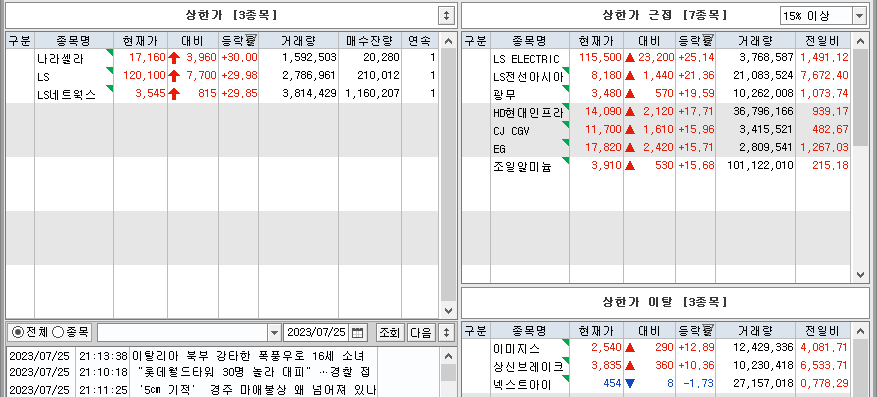The image size is (877, 397).
Task: Click the blue down triangle in 넥스트아이 row
Action: [x=630, y=384]
